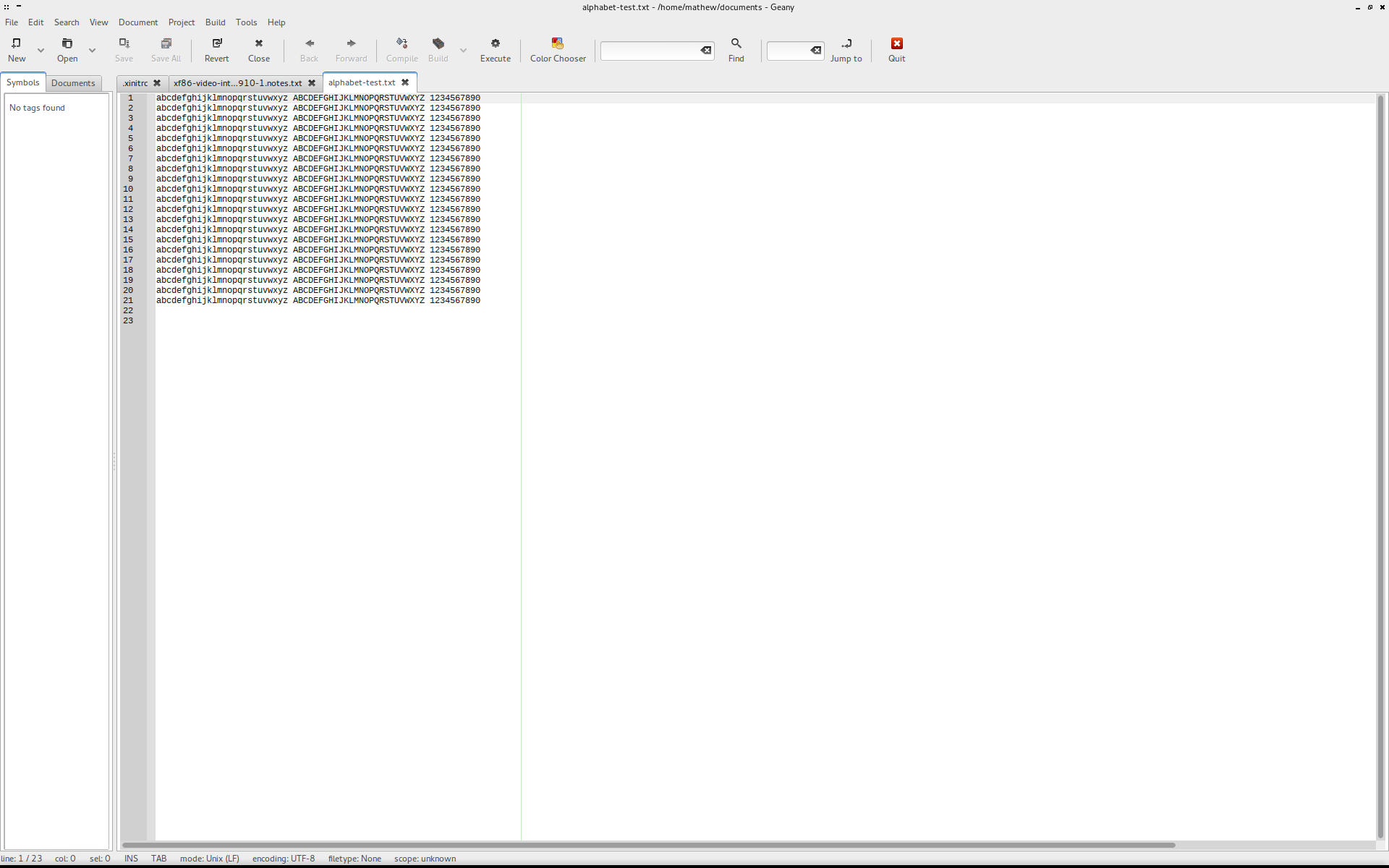Expand the Open recent files dropdown arrow
1389x868 pixels.
click(92, 51)
